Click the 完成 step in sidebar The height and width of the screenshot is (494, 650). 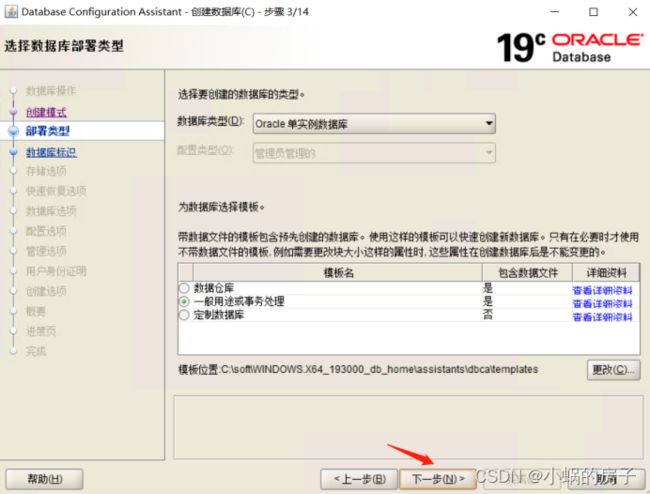pyautogui.click(x=36, y=351)
